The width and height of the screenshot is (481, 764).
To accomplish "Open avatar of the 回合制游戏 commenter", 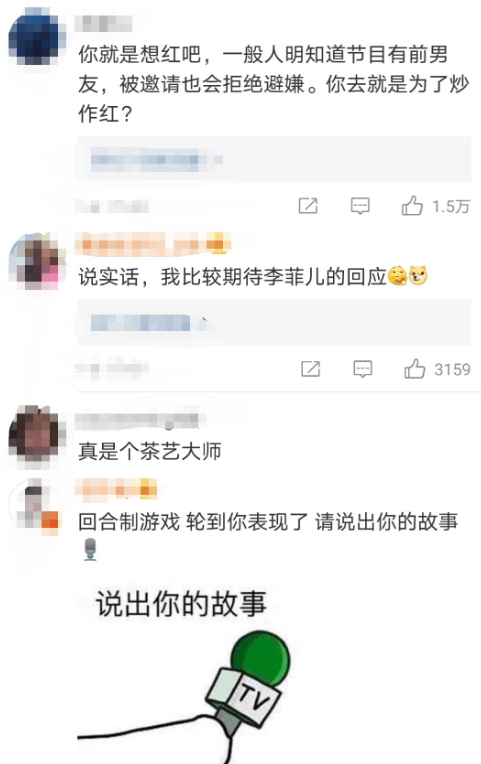I will [x=37, y=507].
